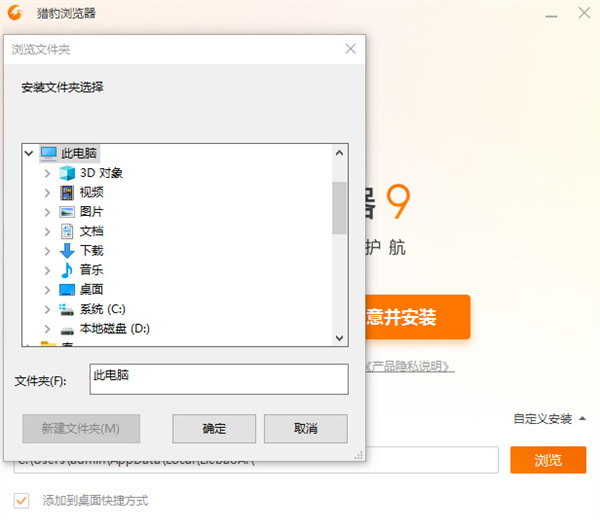Select 此电脑 in the folder tree

pos(79,153)
